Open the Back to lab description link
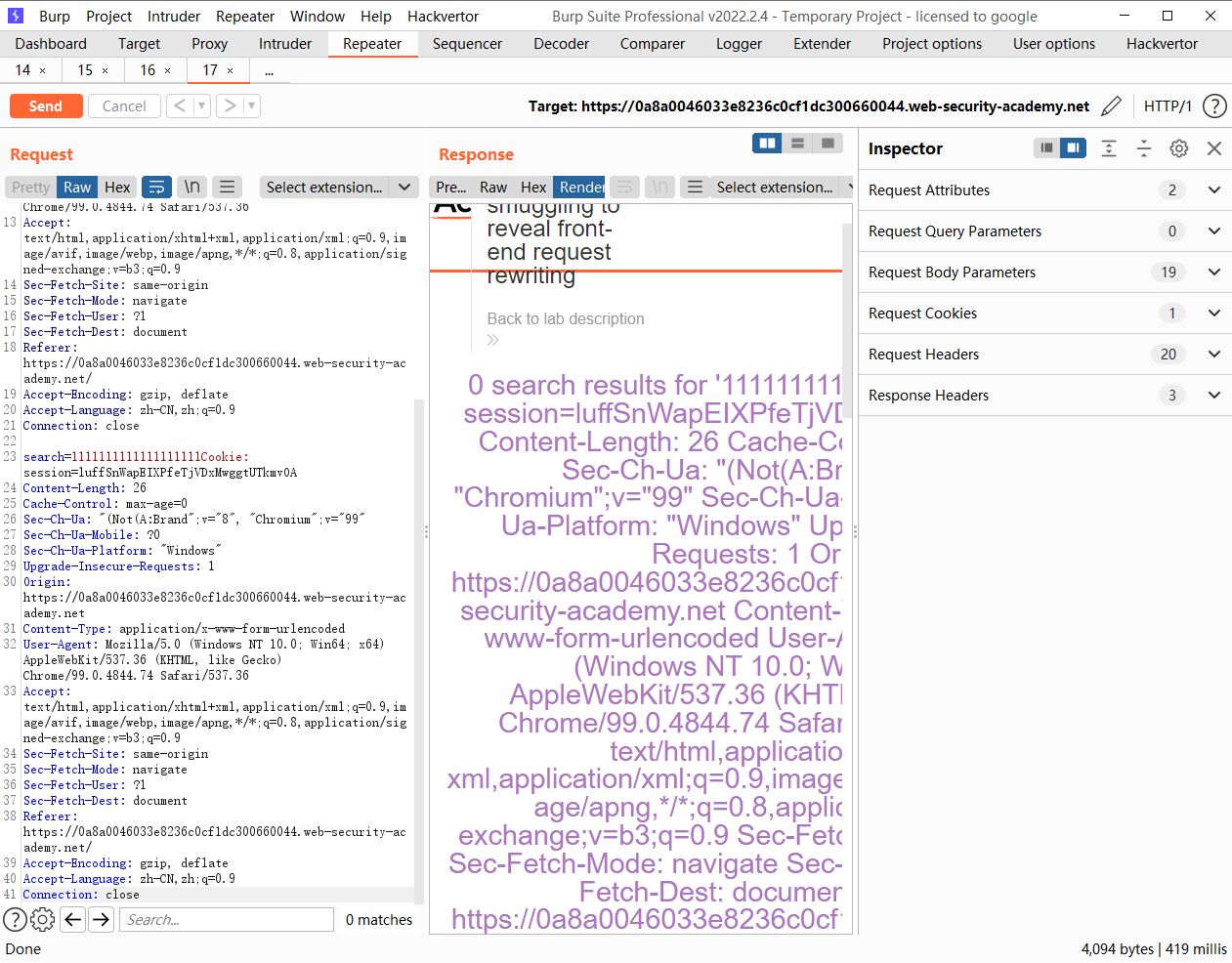 click(565, 318)
